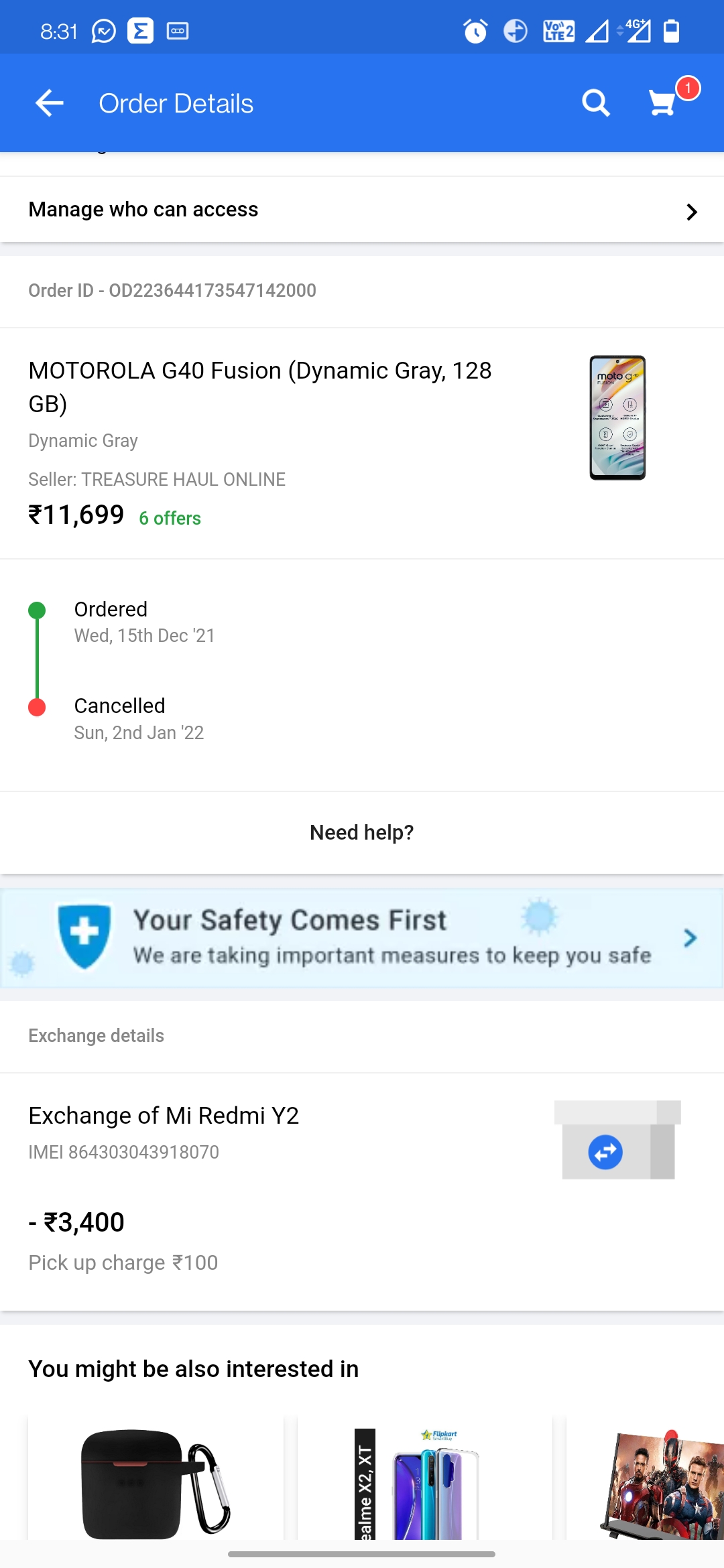This screenshot has height=1568, width=724.
Task: Open the black earbuds case recommendation
Action: [x=156, y=1481]
